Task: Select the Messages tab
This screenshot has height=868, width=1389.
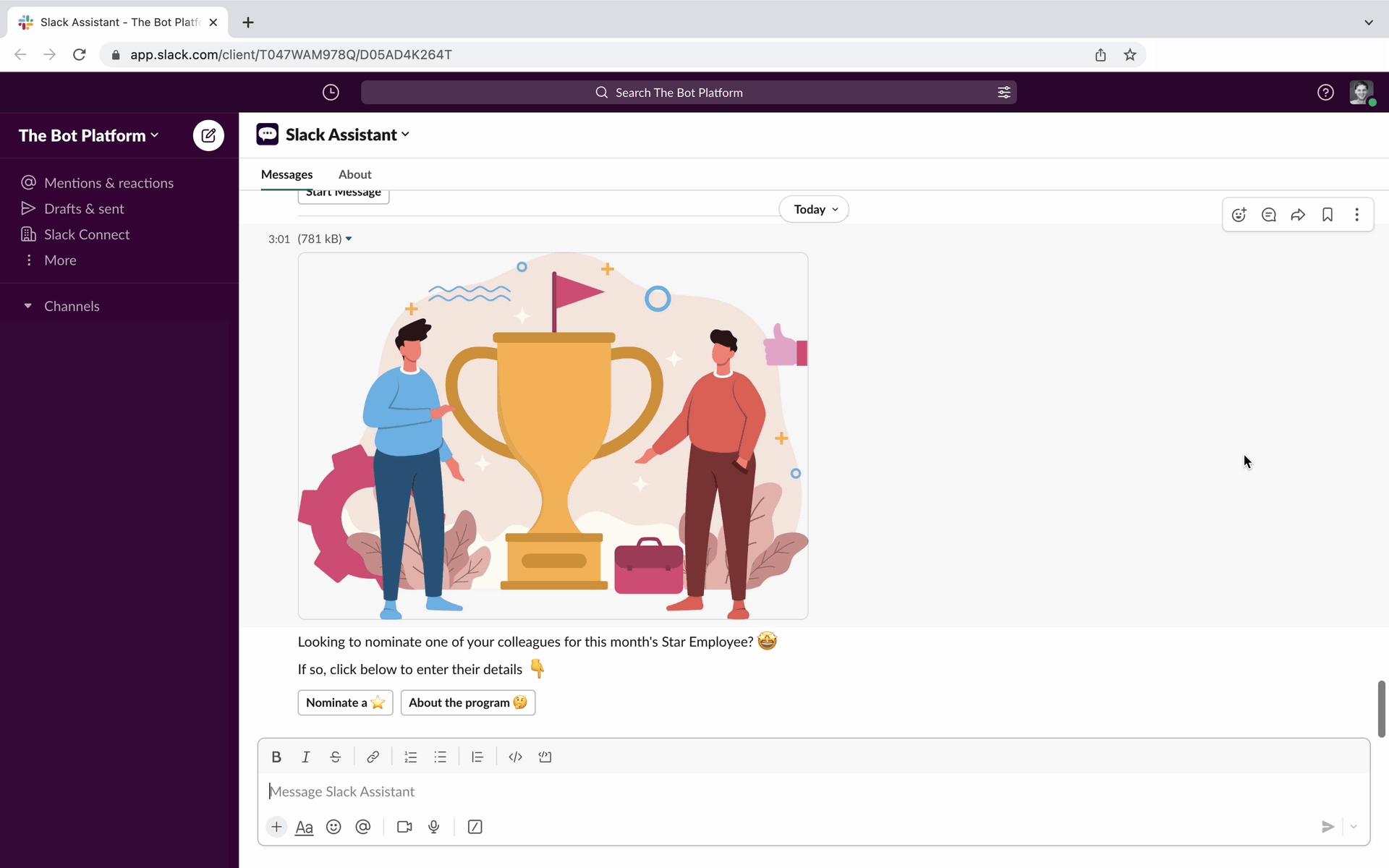Action: (x=286, y=174)
